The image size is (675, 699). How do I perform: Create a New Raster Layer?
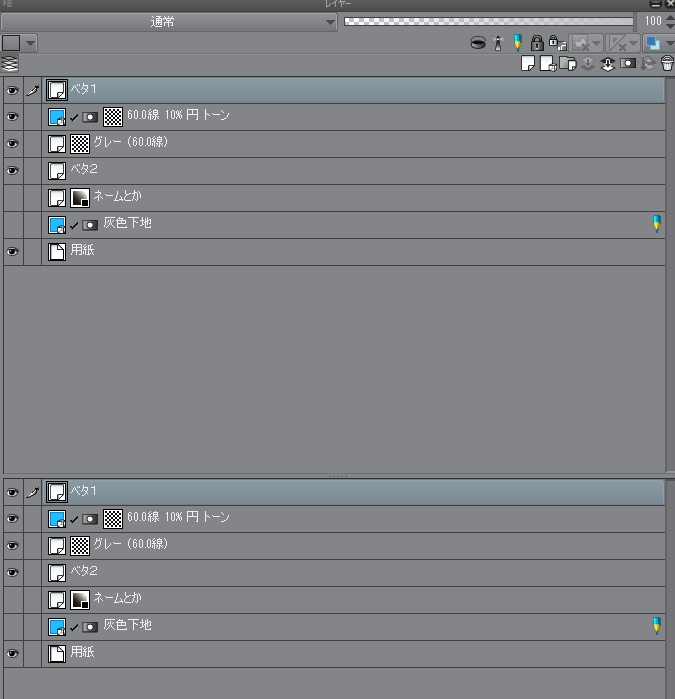(528, 64)
